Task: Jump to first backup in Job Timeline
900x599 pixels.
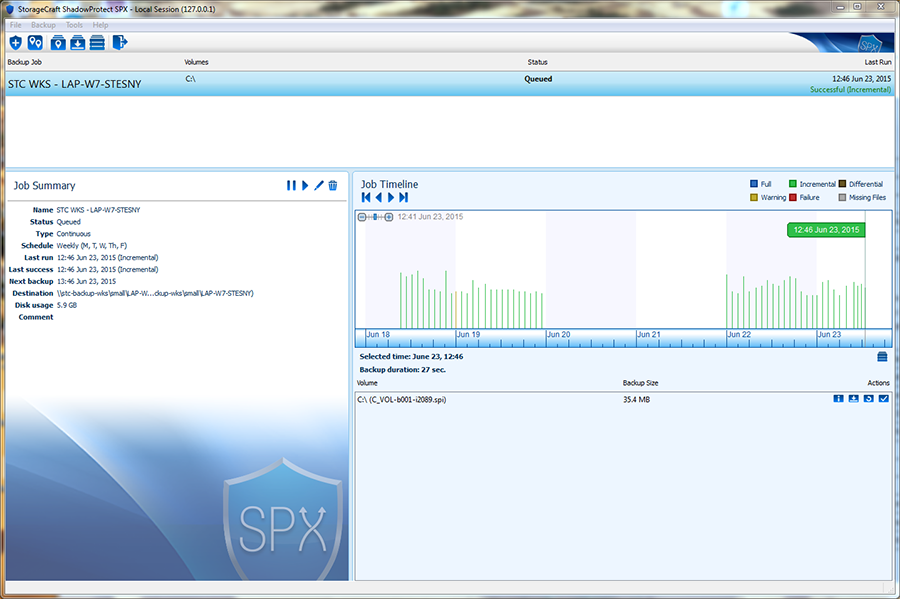Action: tap(366, 197)
